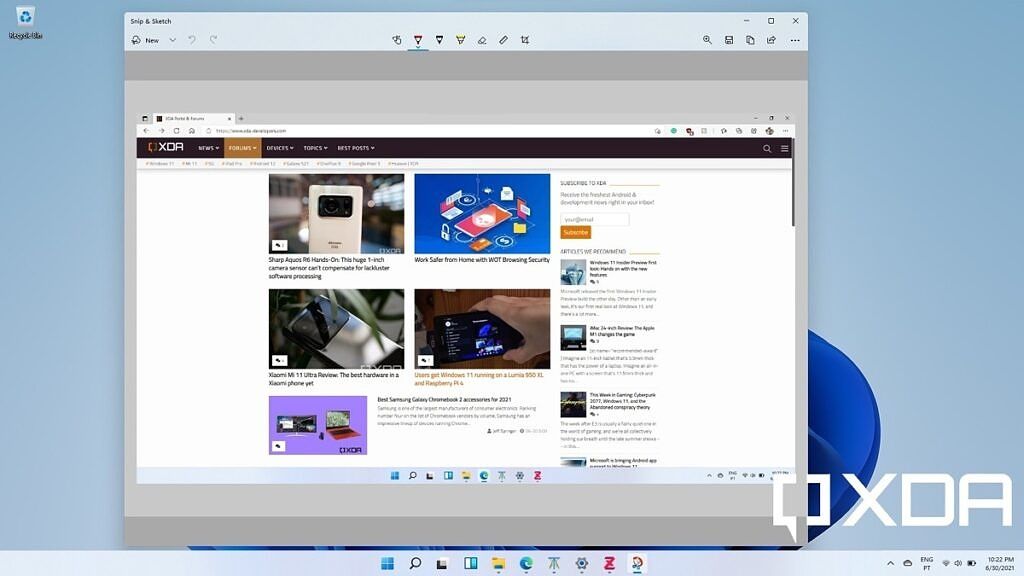This screenshot has width=1024, height=576.
Task: Toggle the Ruler tool
Action: [503, 39]
